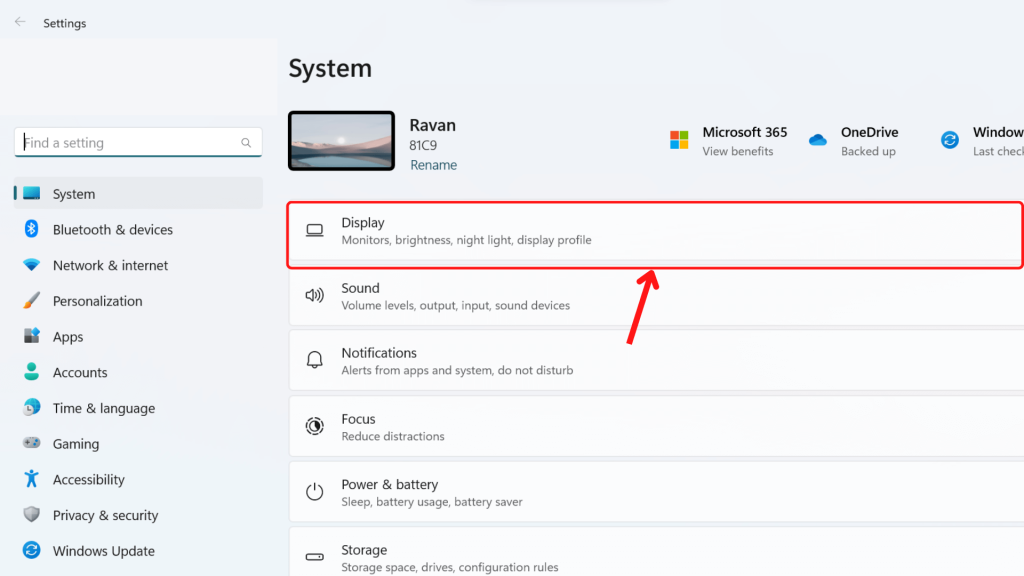This screenshot has width=1024, height=576.
Task: Click the desktop wallpaper thumbnail
Action: point(342,140)
